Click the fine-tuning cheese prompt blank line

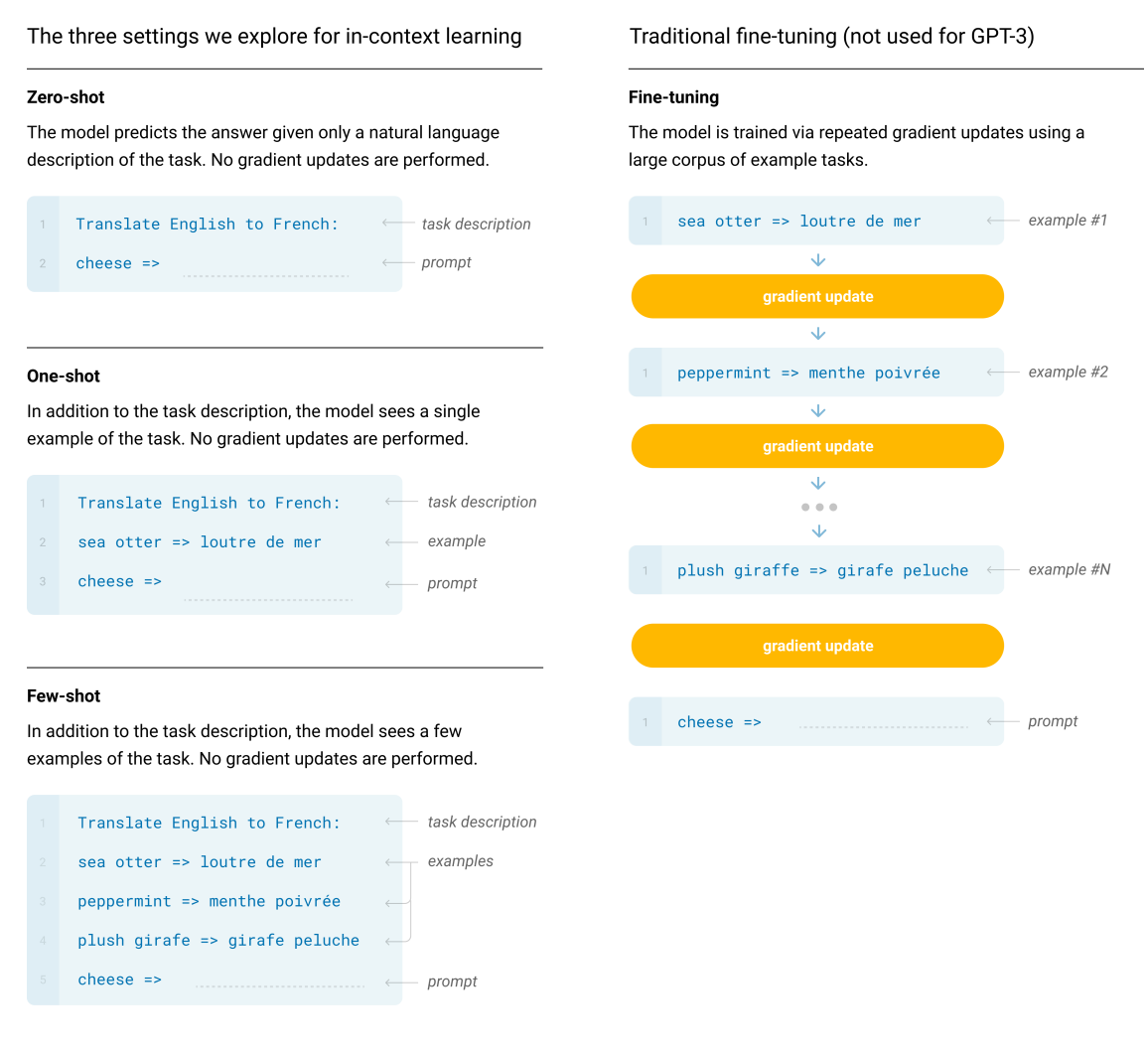point(884,726)
